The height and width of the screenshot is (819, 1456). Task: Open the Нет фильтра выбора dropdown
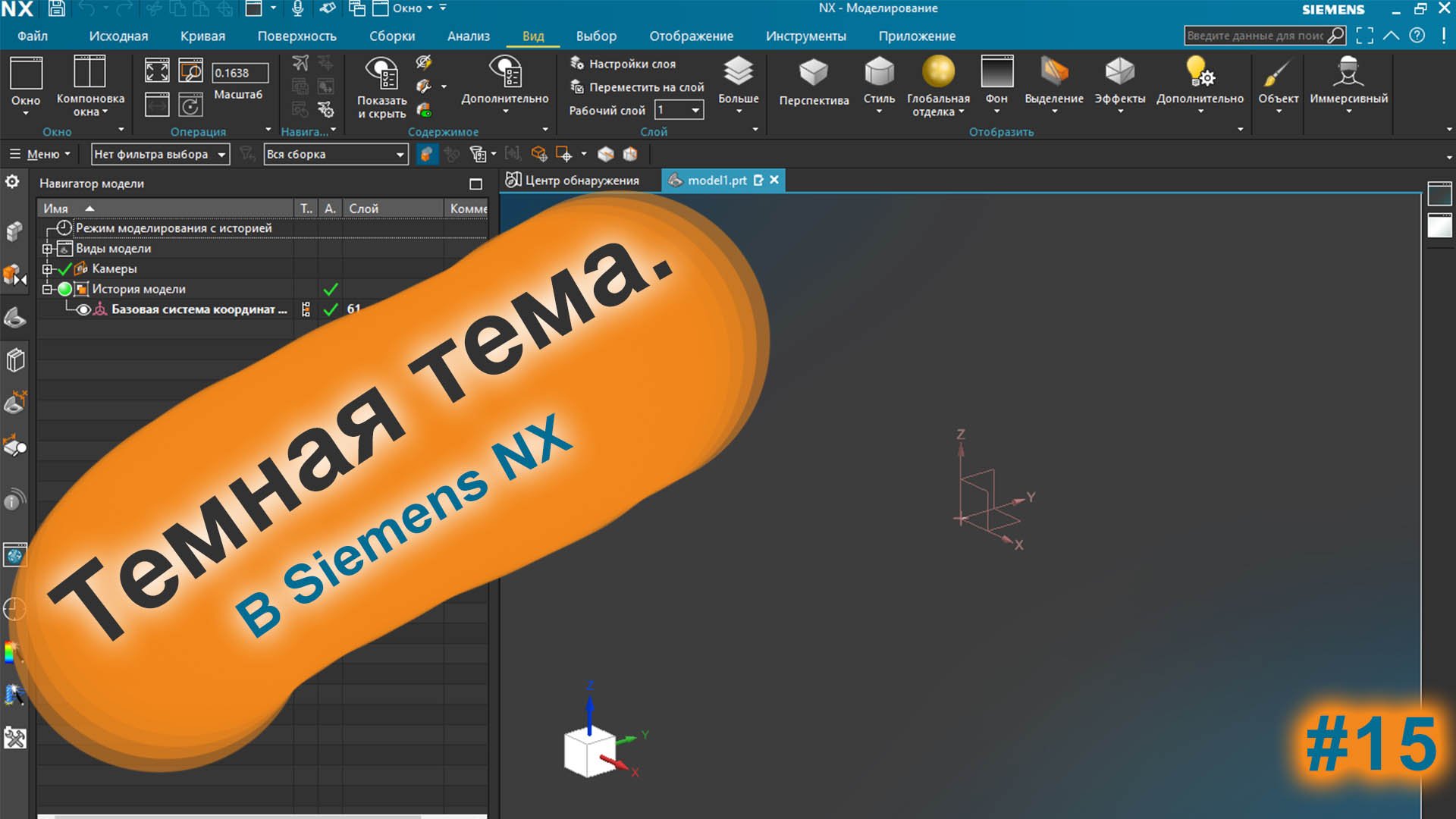[159, 154]
